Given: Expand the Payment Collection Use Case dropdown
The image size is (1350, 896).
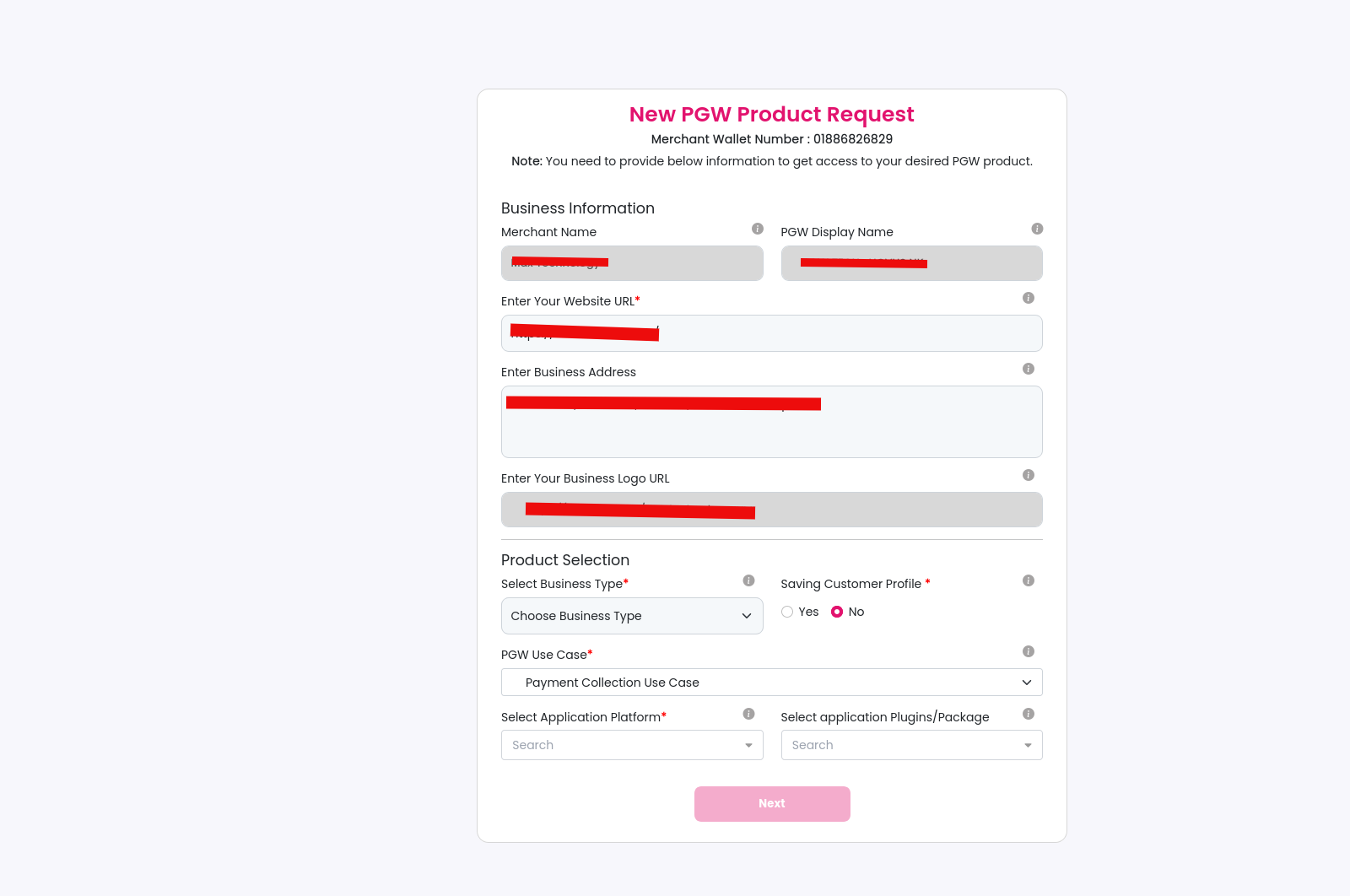Looking at the screenshot, I should (x=771, y=683).
